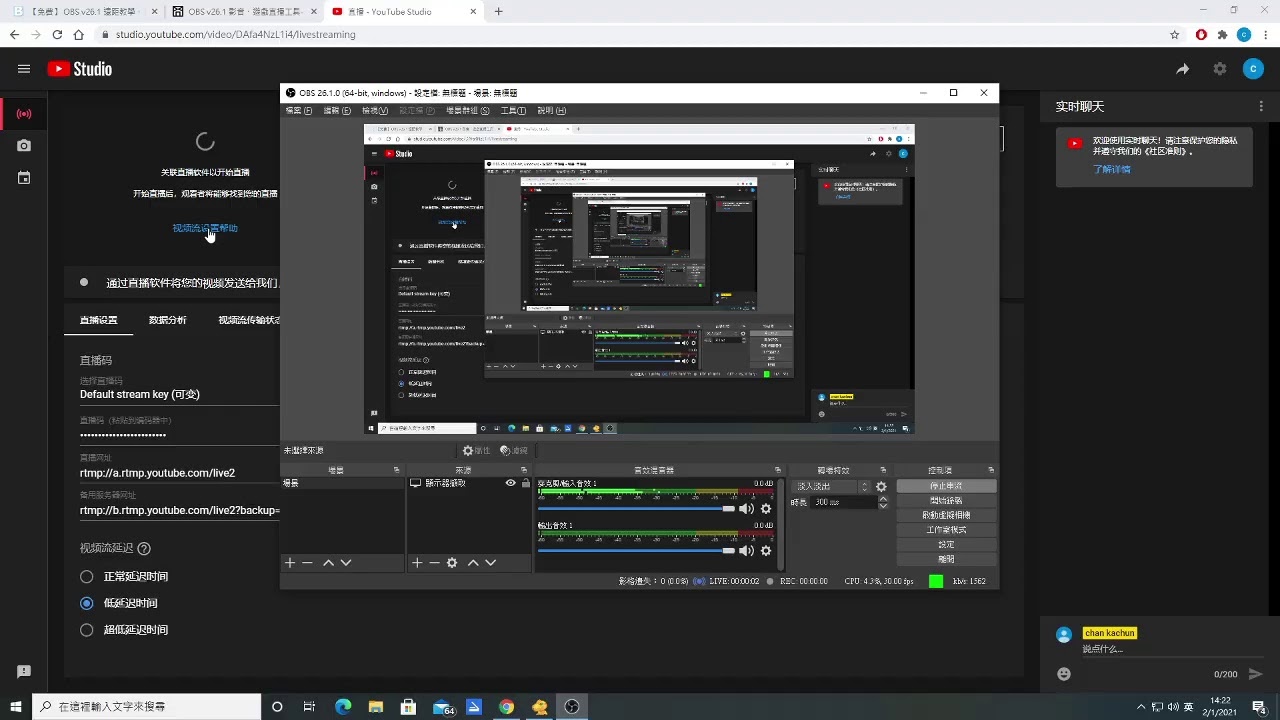Open the Manage calendar icon in sidebar
The height and width of the screenshot is (720, 1280).
click(x=24, y=178)
